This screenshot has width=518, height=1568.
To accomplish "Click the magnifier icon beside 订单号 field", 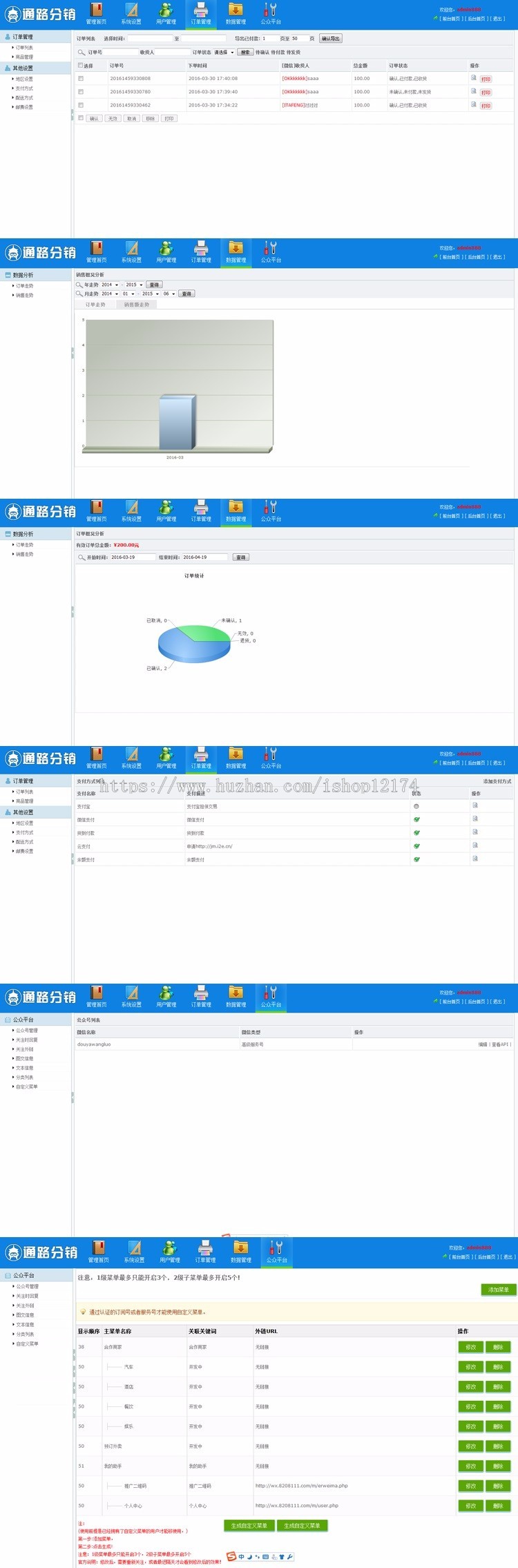I will 81,52.
